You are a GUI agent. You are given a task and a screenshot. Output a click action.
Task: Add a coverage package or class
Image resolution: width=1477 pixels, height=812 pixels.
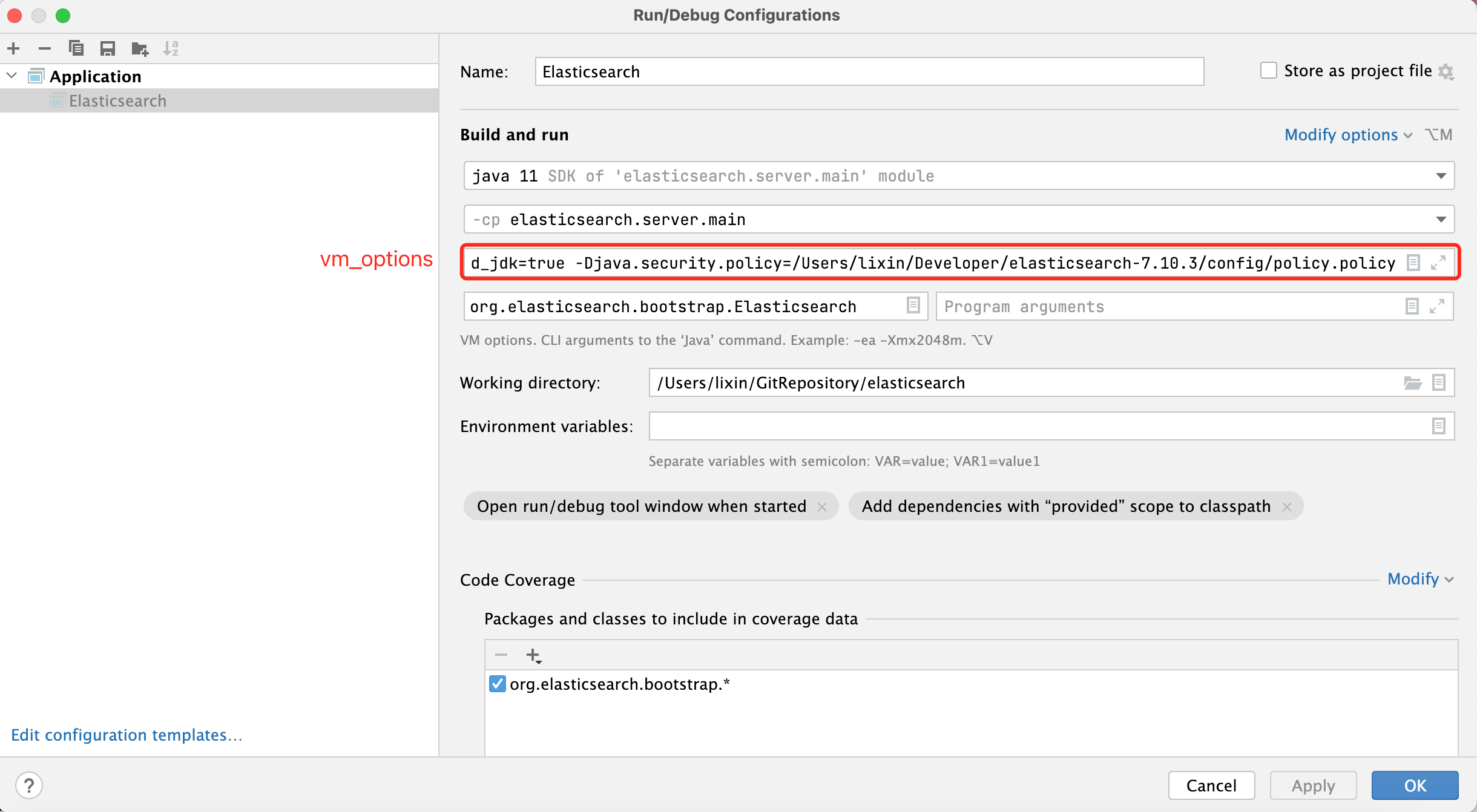point(533,655)
